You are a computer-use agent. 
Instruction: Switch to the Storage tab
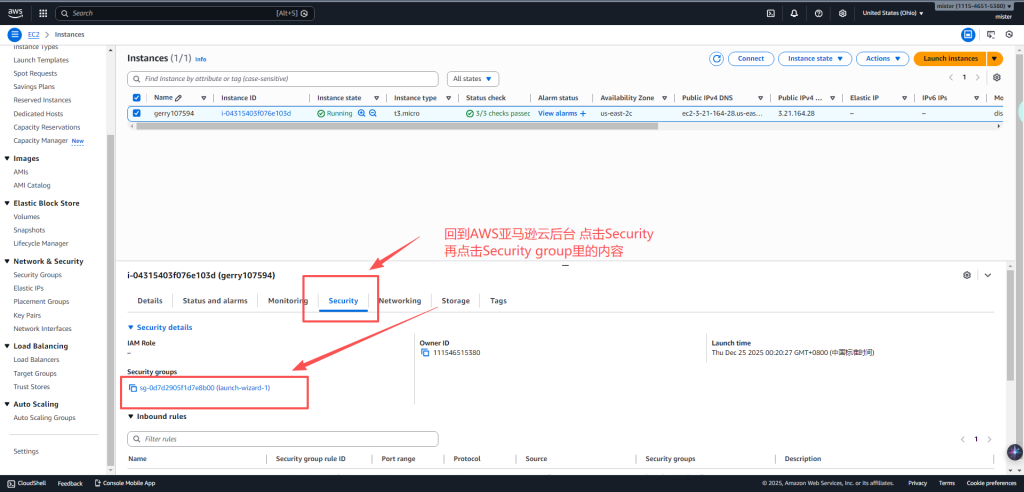pyautogui.click(x=455, y=301)
